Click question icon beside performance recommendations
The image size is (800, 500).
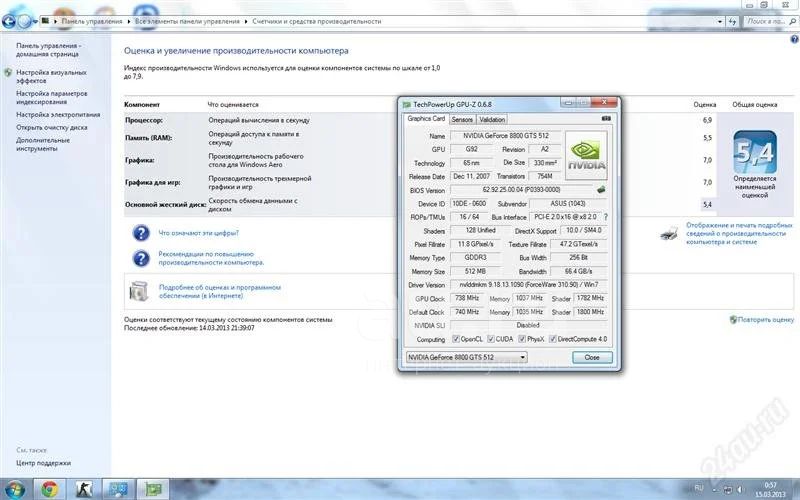141,259
